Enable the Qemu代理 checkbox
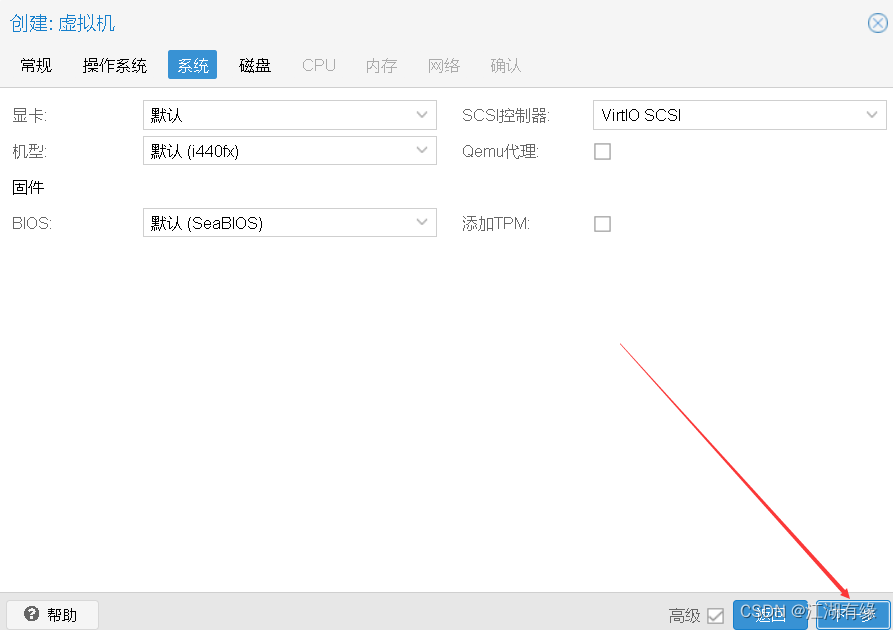This screenshot has height=630, width=893. click(602, 151)
